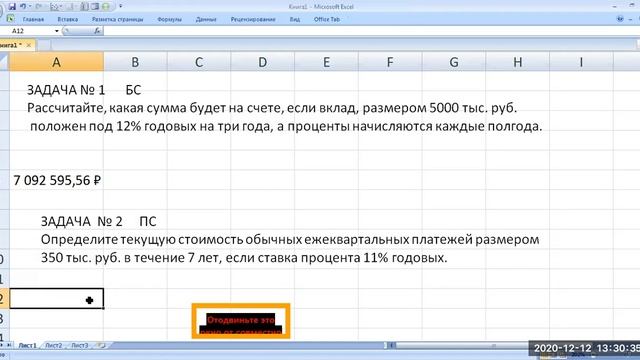This screenshot has height=360, width=640.
Task: Click the line starting with 350 тыс. руб.
Action: click(x=244, y=258)
